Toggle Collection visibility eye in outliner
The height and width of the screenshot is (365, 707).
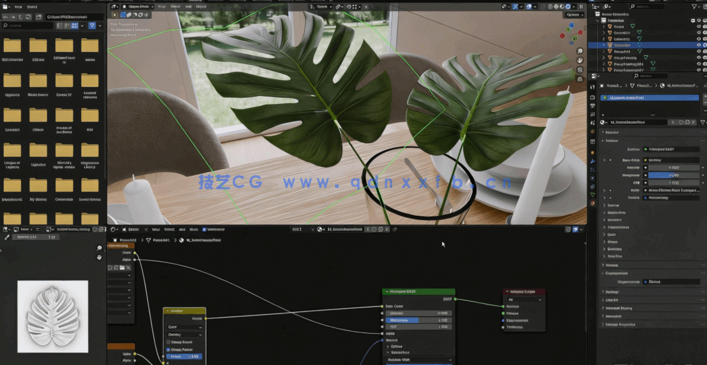698,20
